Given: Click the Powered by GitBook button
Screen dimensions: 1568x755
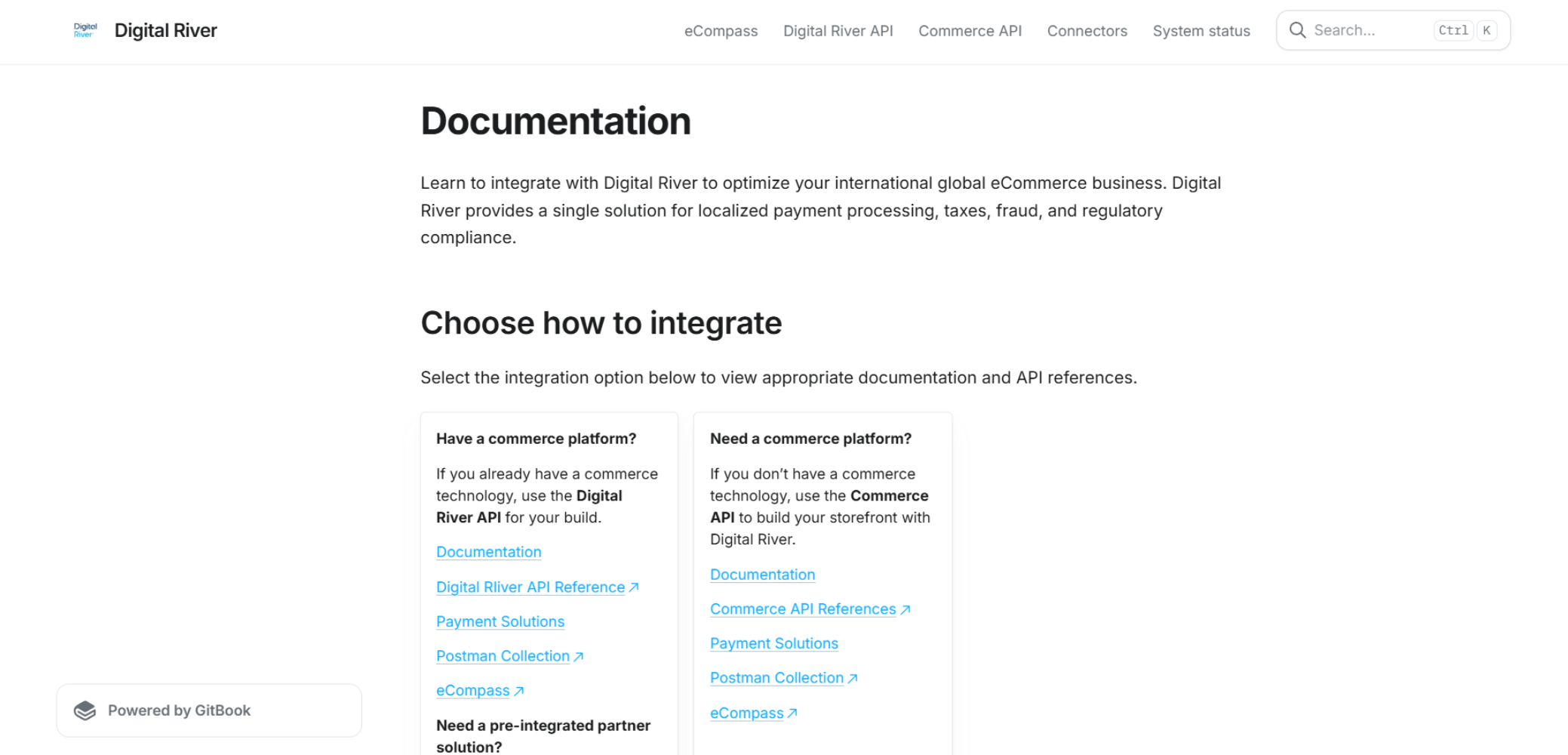Looking at the screenshot, I should [x=209, y=710].
